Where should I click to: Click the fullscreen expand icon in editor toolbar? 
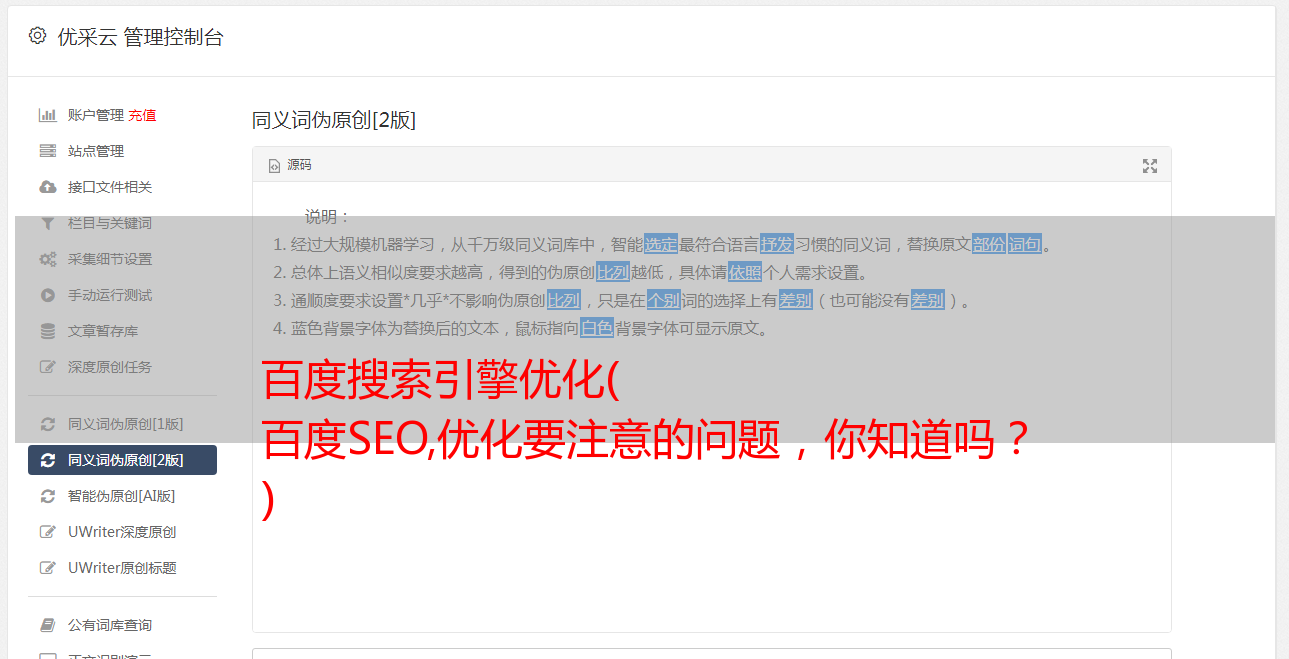[1150, 166]
